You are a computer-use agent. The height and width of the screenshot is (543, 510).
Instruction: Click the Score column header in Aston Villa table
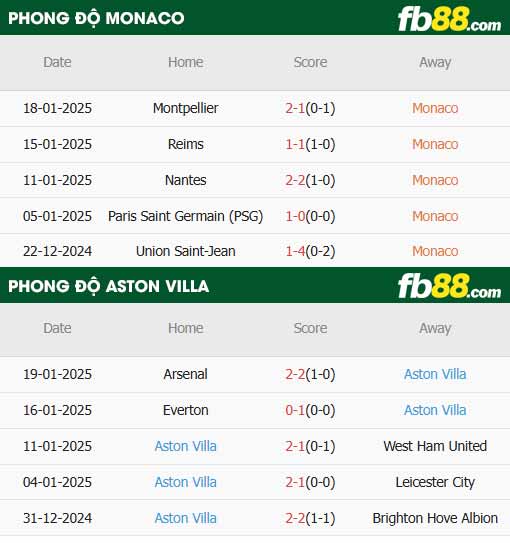[x=310, y=328]
